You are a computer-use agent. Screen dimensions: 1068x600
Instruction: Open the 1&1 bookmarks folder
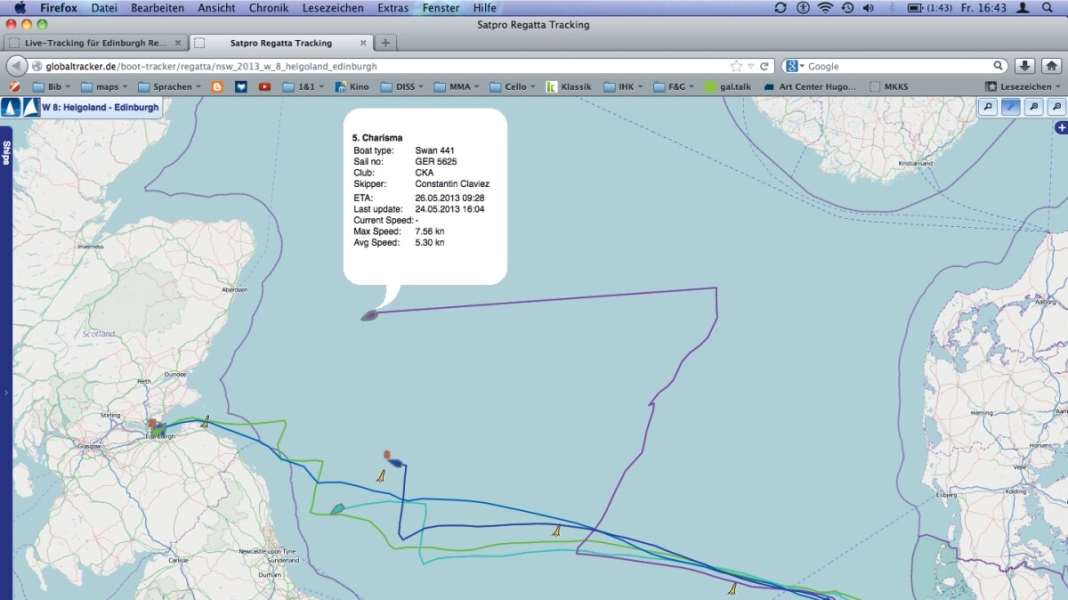coord(303,86)
